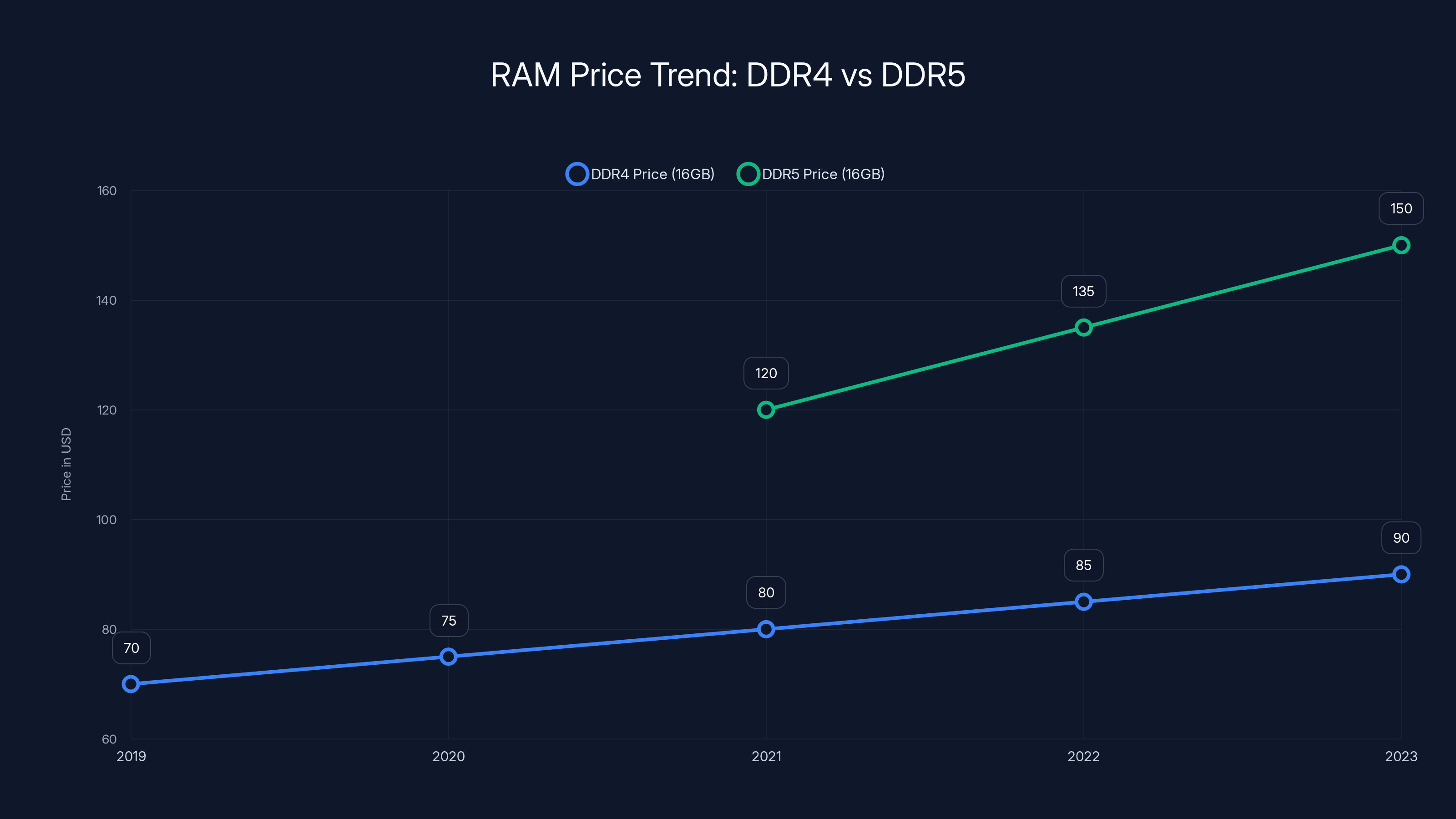Viewport: 1456px width, 819px height.
Task: Click the 160 gridline label on the y-axis
Action: tap(107, 192)
